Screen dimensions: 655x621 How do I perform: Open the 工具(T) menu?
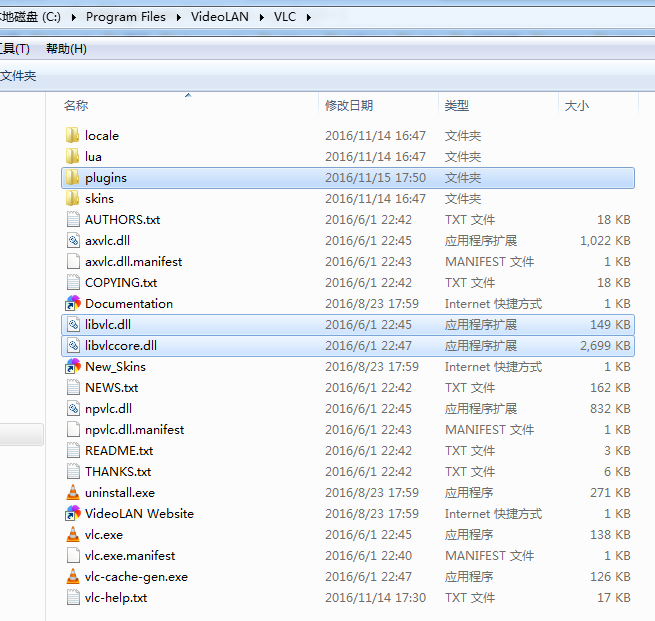click(15, 49)
